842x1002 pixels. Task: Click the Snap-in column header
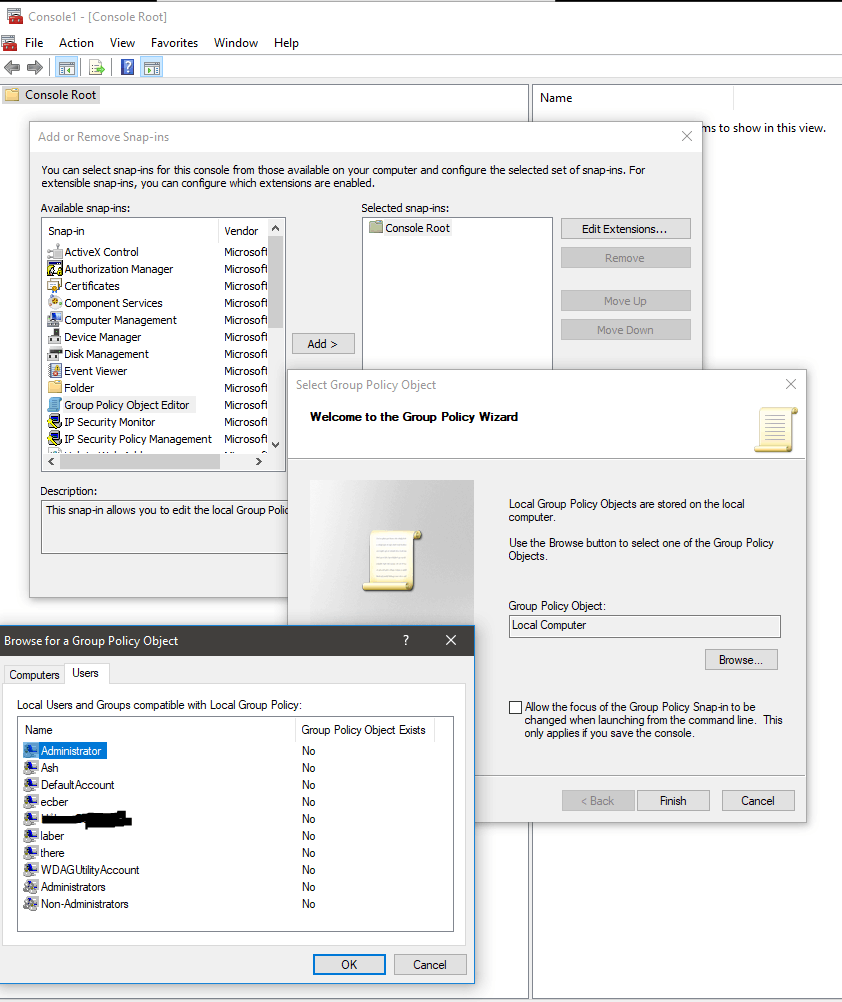point(132,231)
